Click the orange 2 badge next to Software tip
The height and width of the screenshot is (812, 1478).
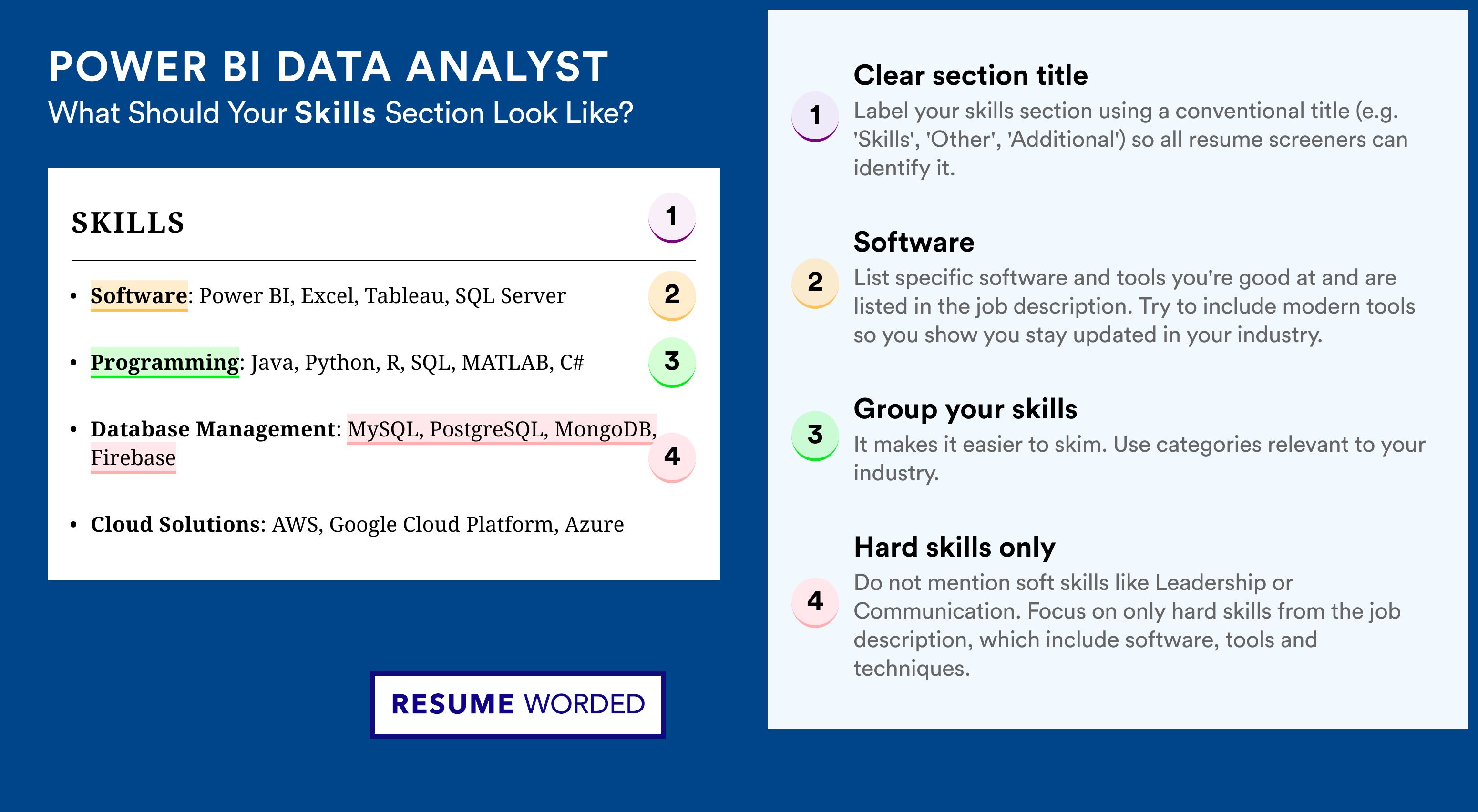click(x=815, y=283)
